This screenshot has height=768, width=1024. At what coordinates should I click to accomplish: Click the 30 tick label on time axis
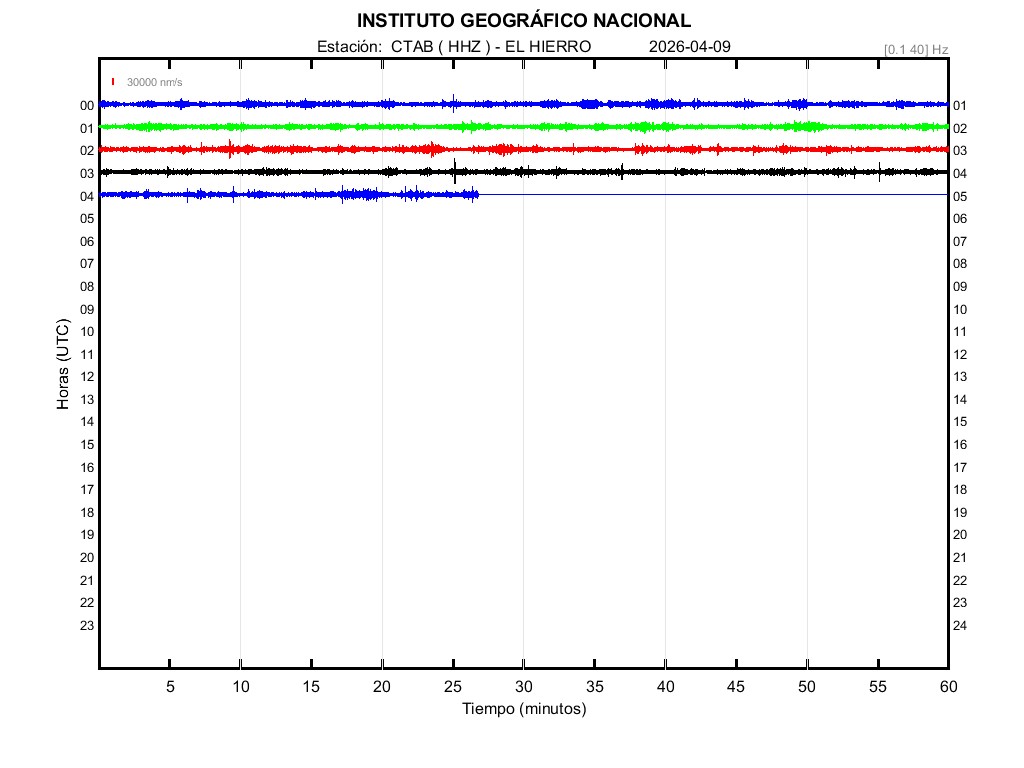coord(524,687)
